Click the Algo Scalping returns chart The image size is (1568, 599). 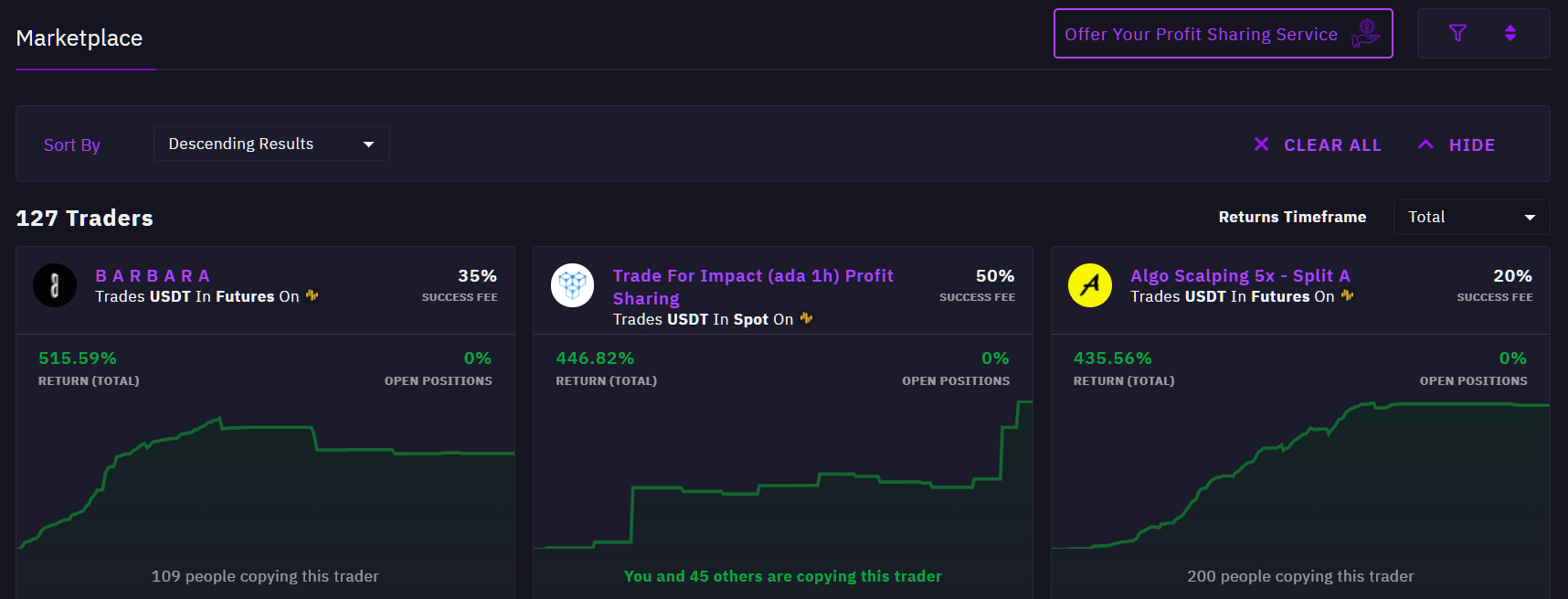point(1300,485)
